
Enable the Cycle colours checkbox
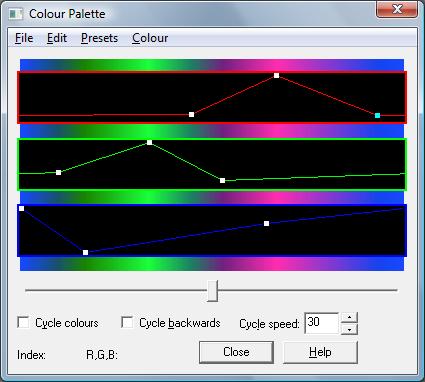click(x=23, y=323)
